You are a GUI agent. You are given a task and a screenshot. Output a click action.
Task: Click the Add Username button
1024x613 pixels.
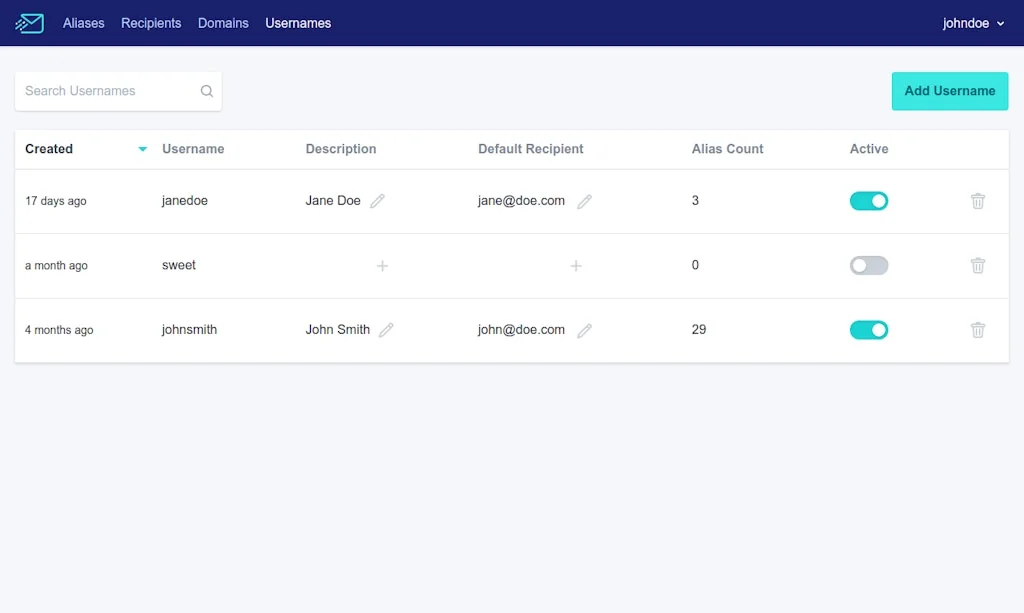[x=949, y=91]
